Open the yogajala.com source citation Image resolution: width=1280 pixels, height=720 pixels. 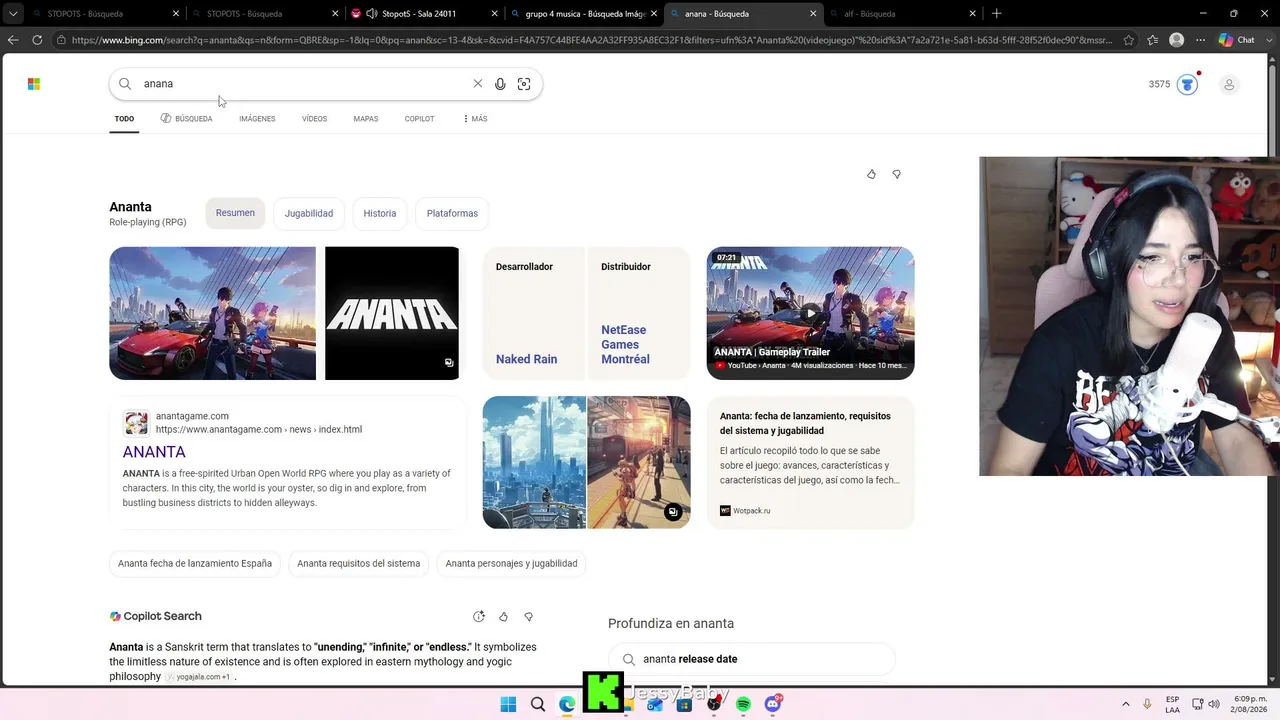[x=200, y=677]
